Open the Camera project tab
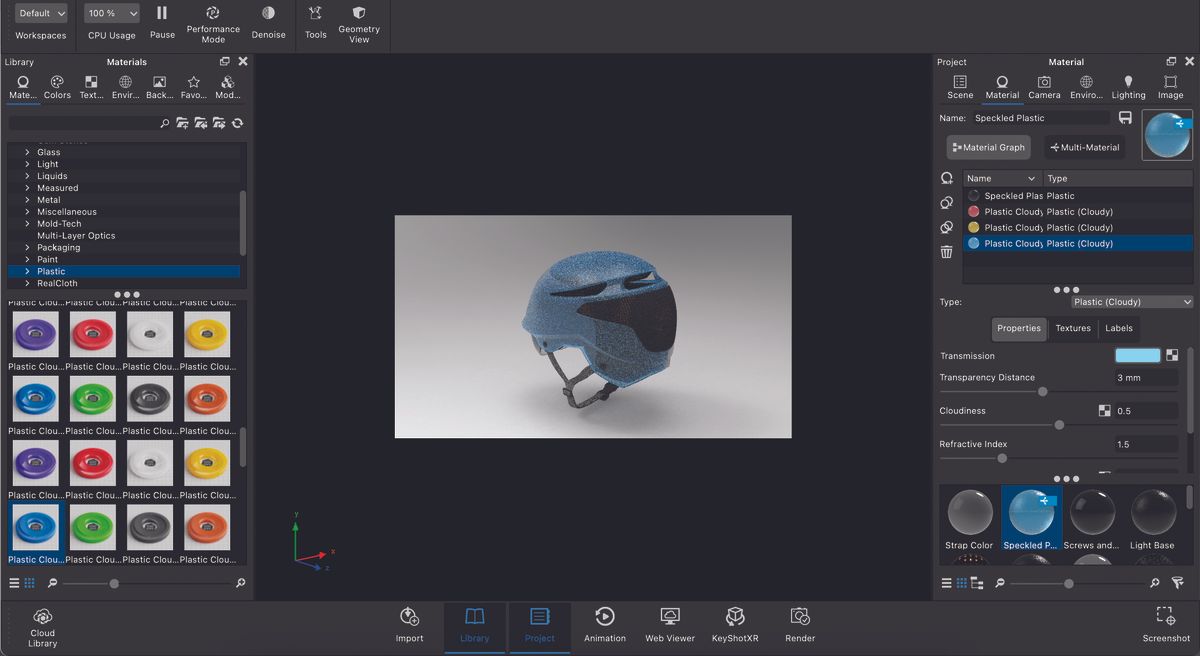1200x656 pixels. click(1044, 86)
